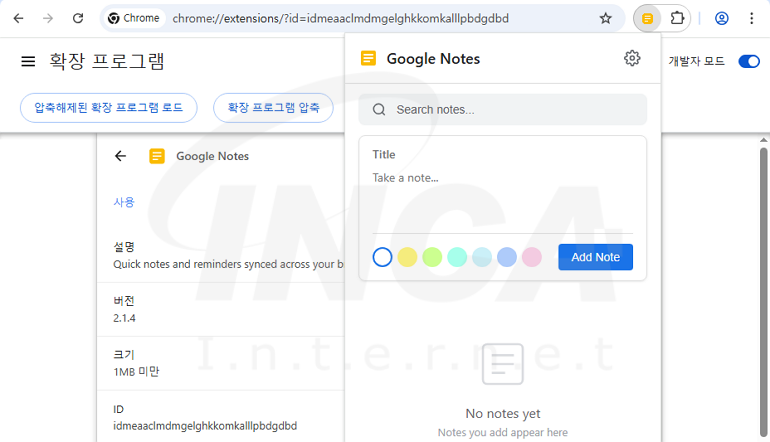Select the light cyan note color swatch

(482, 257)
